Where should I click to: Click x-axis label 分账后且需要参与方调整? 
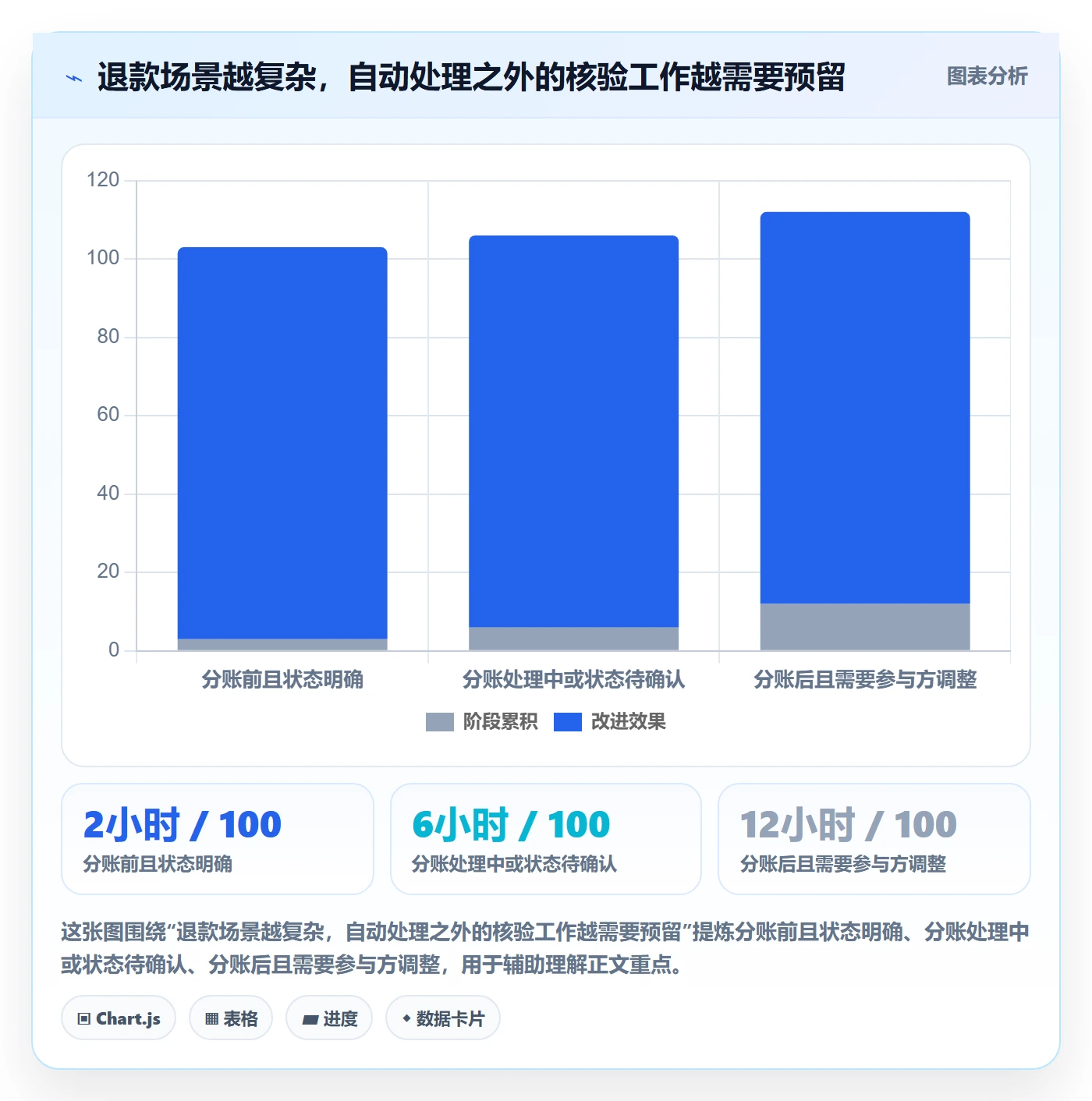click(x=865, y=680)
